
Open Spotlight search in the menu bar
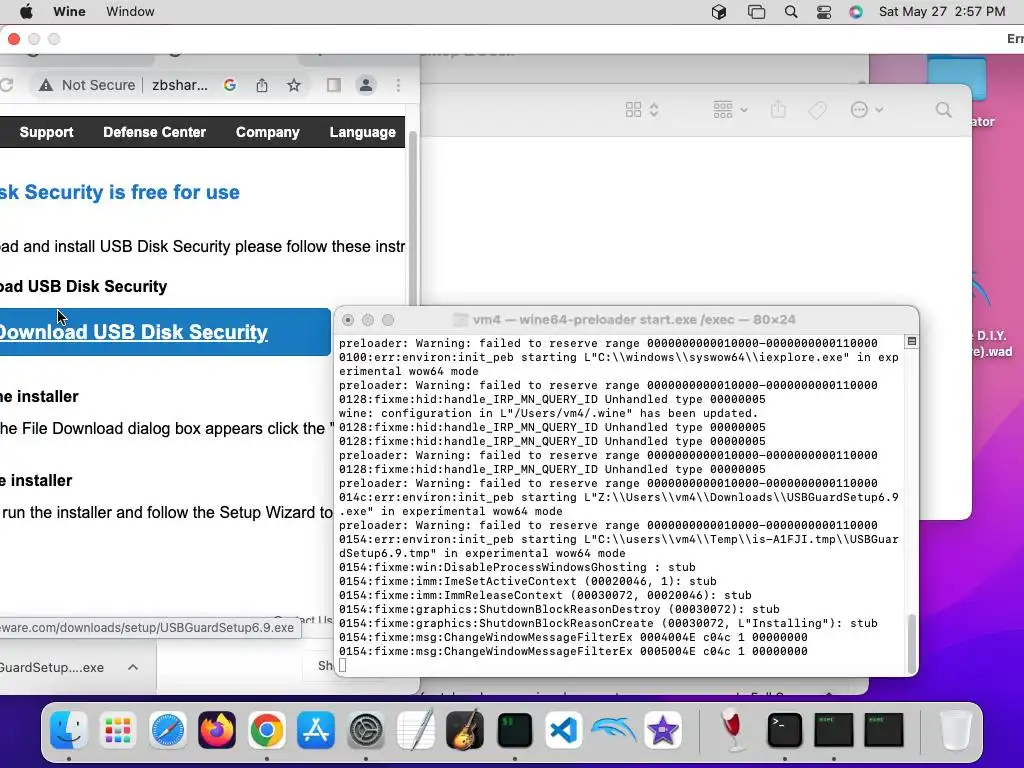click(791, 12)
